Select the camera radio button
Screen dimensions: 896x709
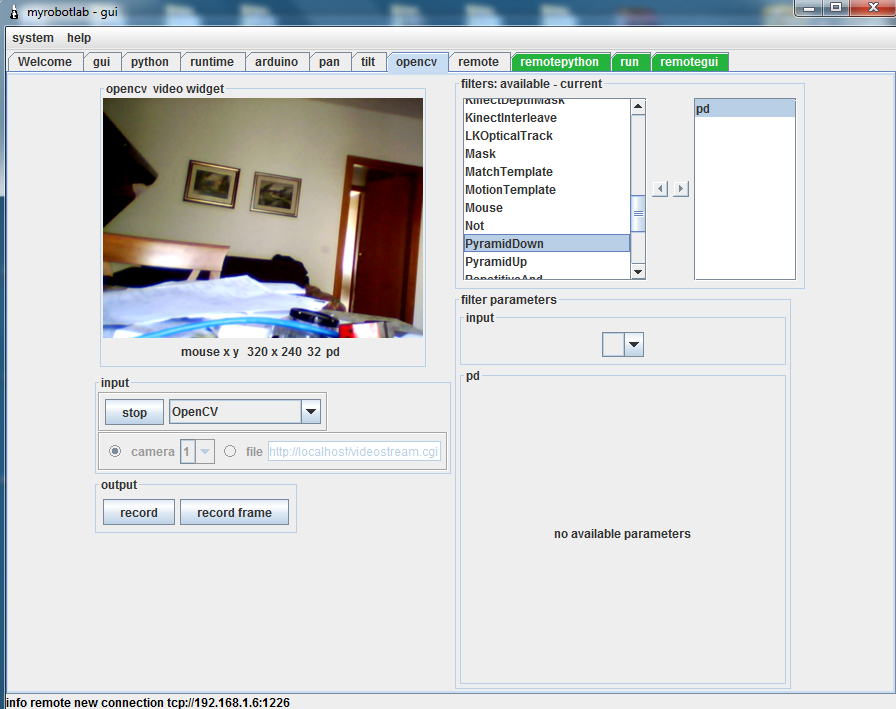tap(115, 451)
